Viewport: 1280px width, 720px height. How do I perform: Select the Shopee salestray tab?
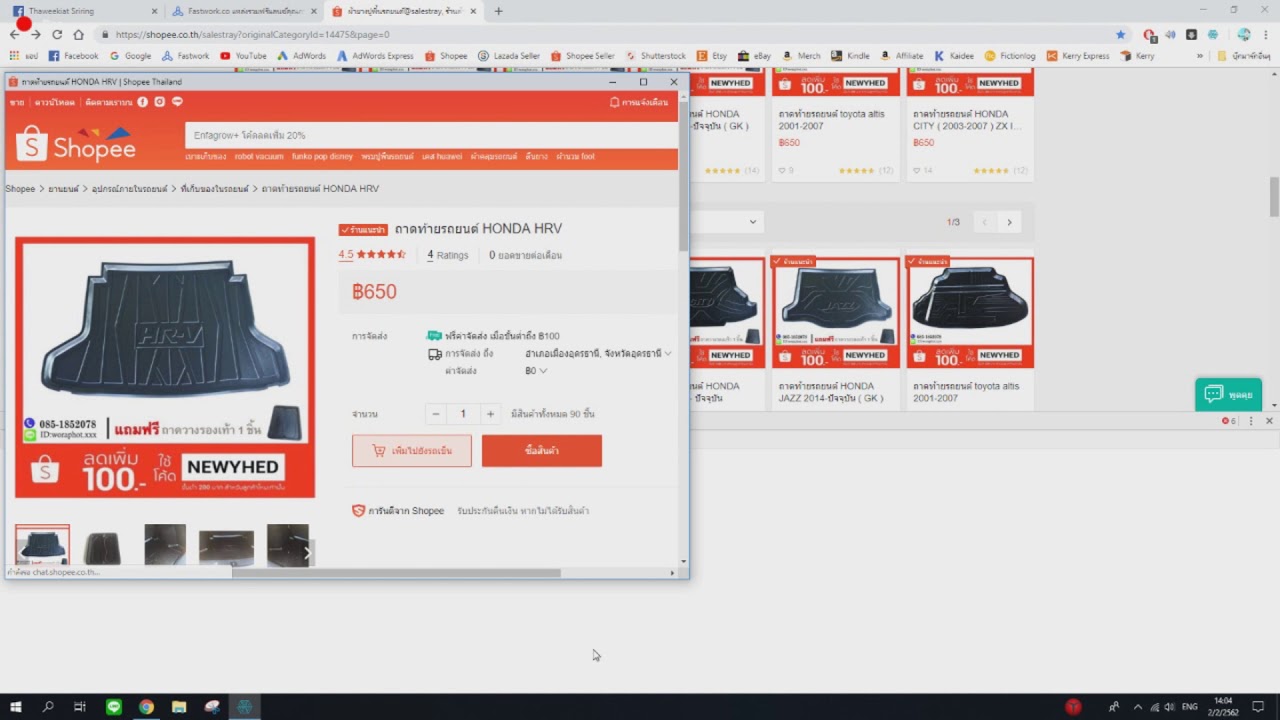(405, 11)
